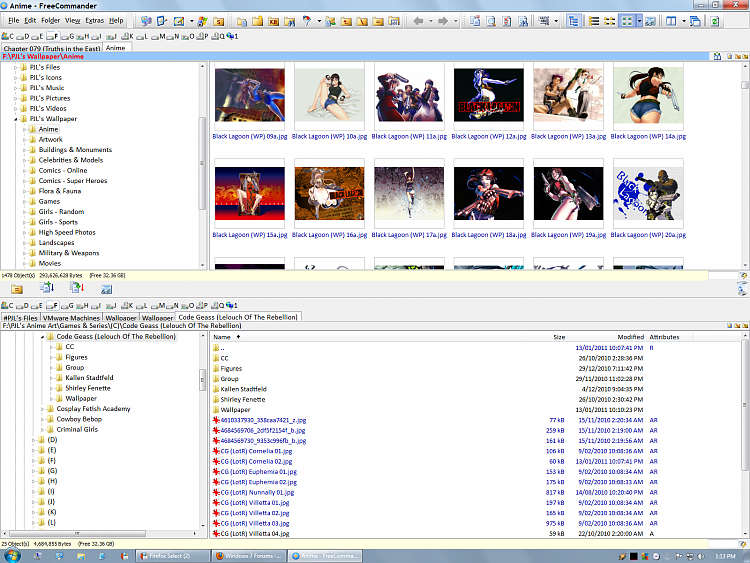Click the quick view picture icon in toolbar

click(x=650, y=21)
